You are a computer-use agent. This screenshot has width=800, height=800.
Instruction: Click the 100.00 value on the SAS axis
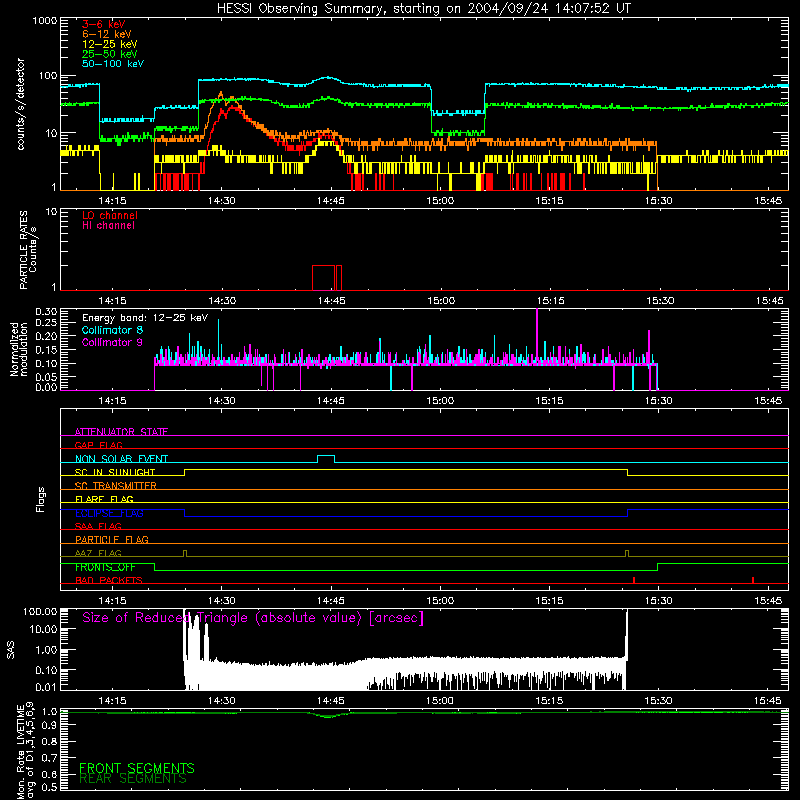click(40, 611)
